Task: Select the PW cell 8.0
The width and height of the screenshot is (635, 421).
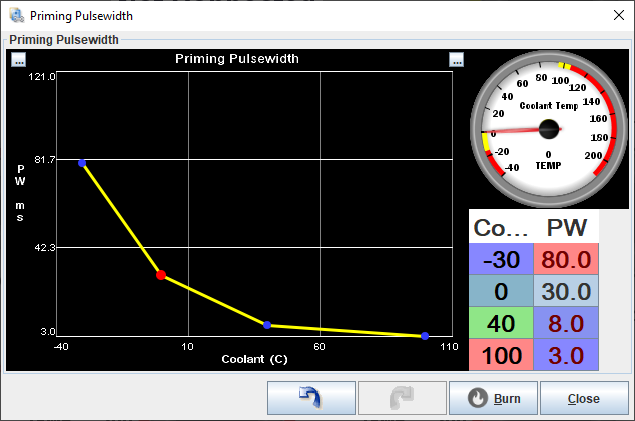Action: [566, 323]
